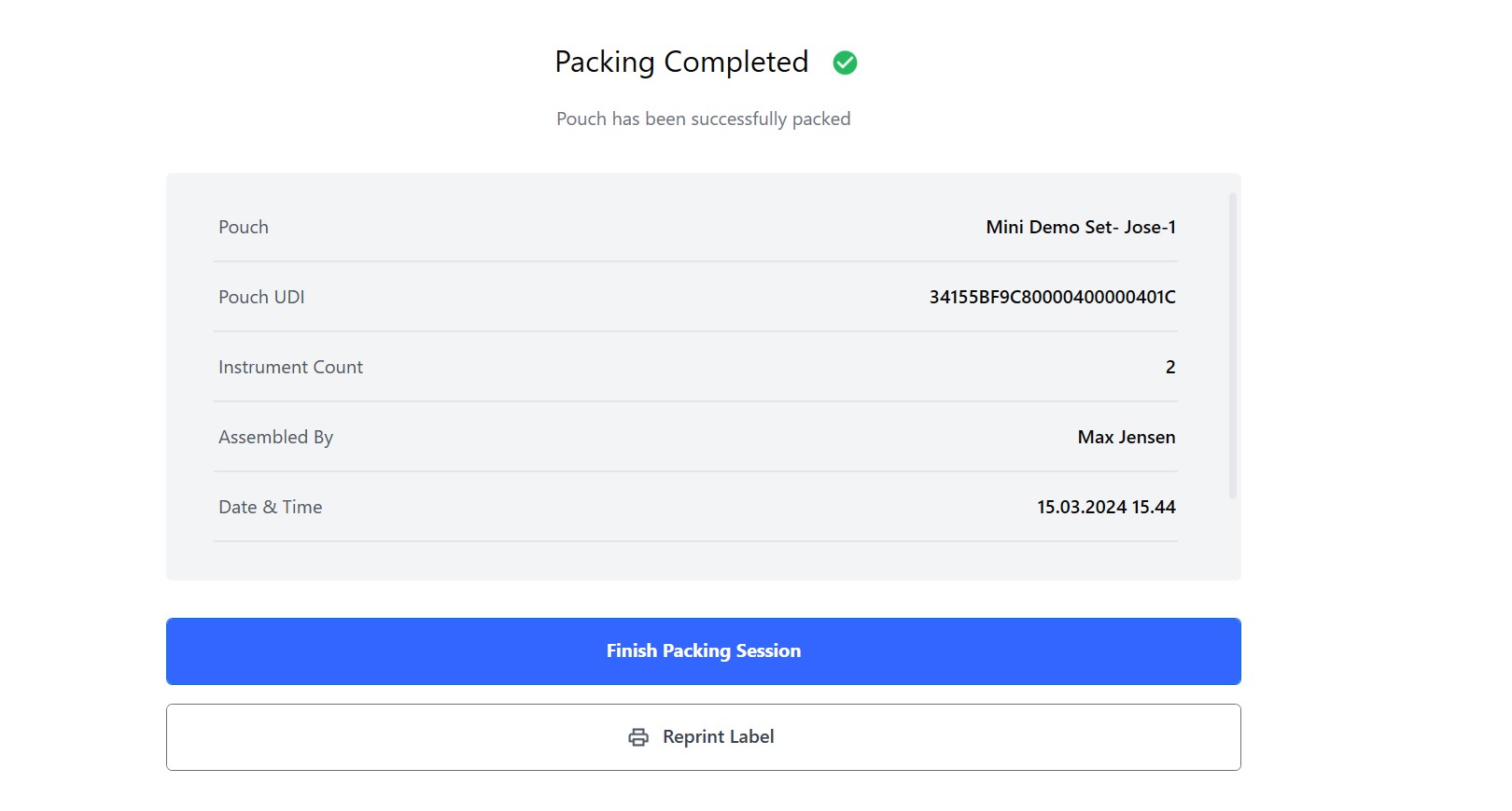The image size is (1512, 811).
Task: Click the Reprint Label text
Action: click(719, 737)
